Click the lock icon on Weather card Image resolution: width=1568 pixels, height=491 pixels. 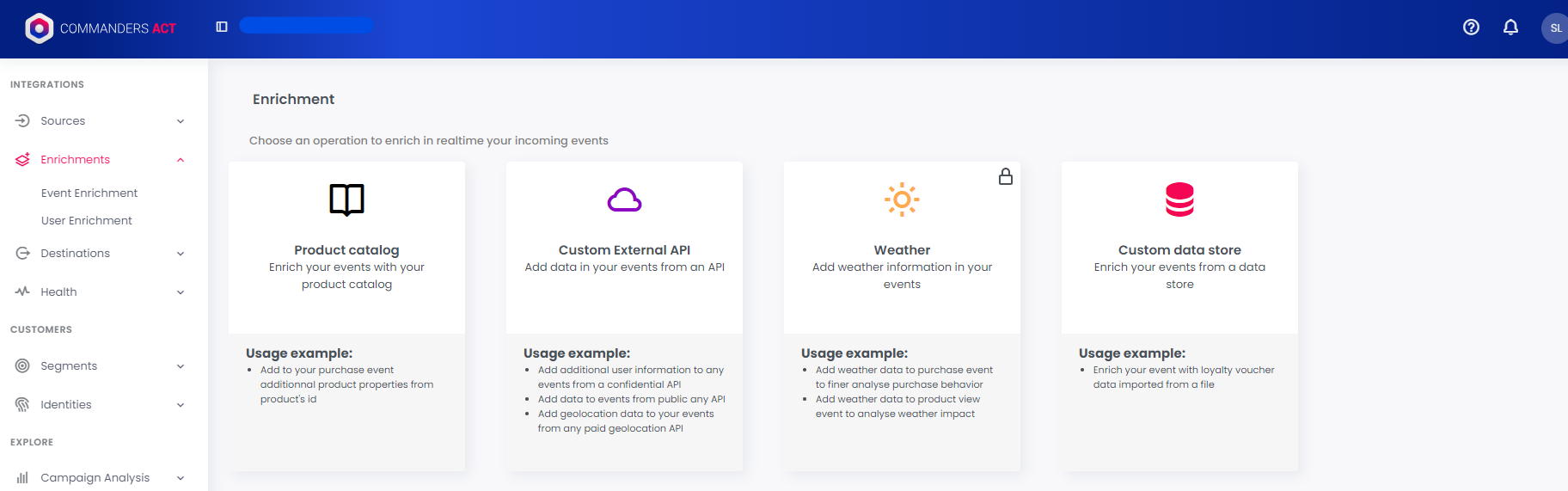point(1005,176)
